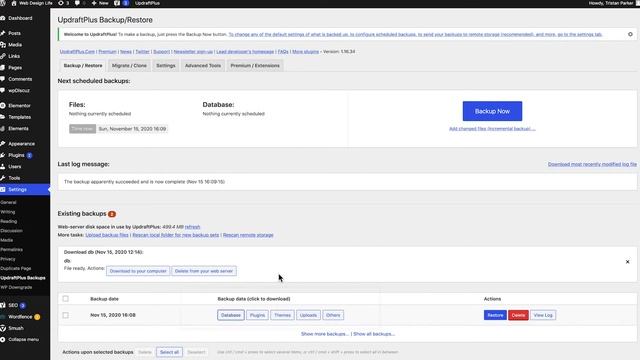Download the Others backup data
640x360 pixels.
click(333, 315)
